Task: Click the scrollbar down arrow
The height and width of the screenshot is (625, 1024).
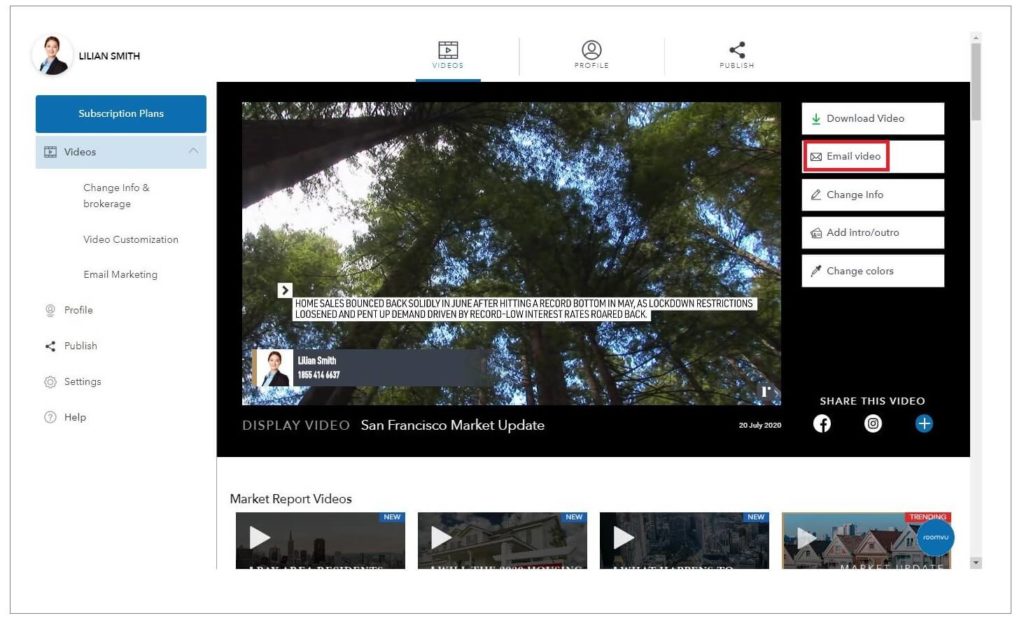Action: point(976,563)
